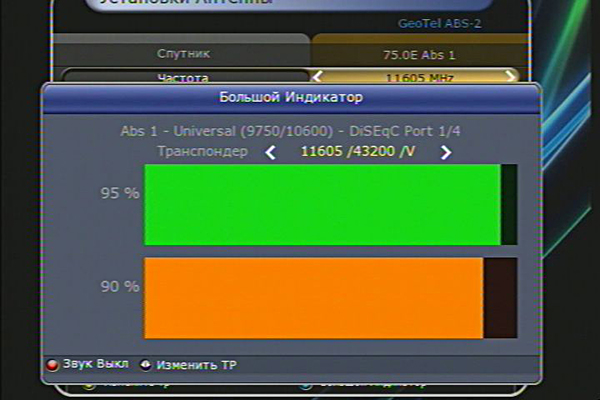The height and width of the screenshot is (400, 600).
Task: Click the 11605 /43200 /V transponder value
Action: tap(357, 152)
